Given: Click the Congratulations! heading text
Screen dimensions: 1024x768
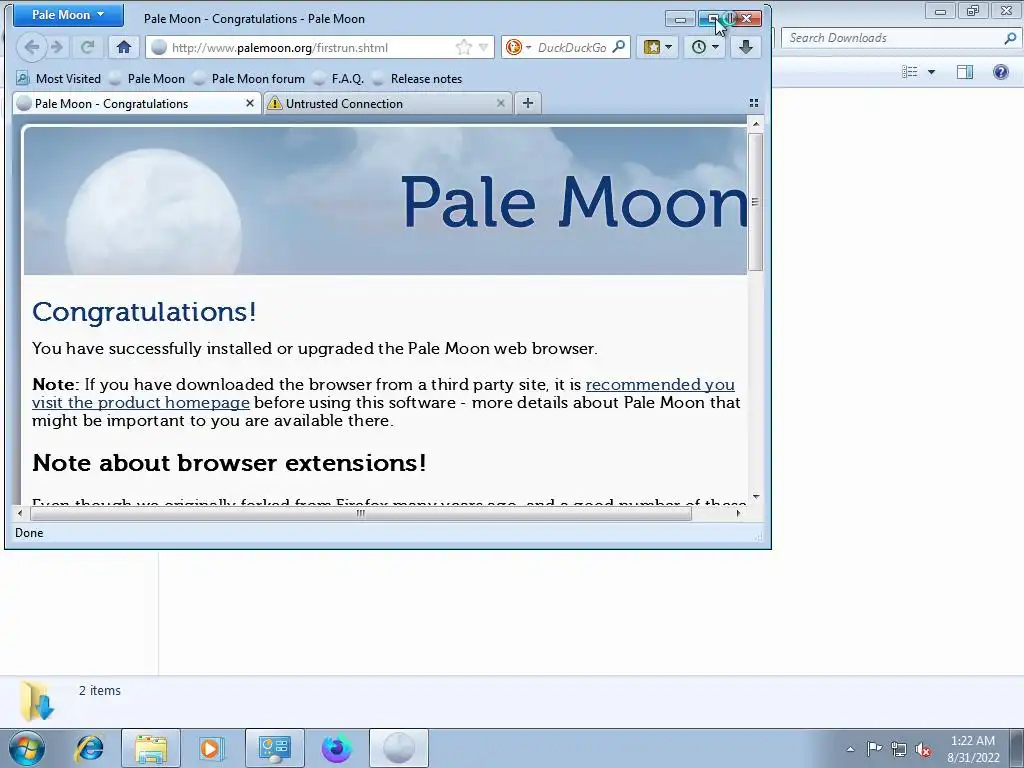Looking at the screenshot, I should 144,312.
